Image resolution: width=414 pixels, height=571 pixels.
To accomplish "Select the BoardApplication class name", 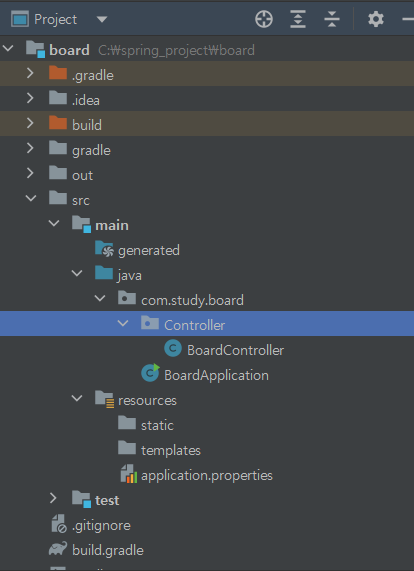I will tap(217, 375).
